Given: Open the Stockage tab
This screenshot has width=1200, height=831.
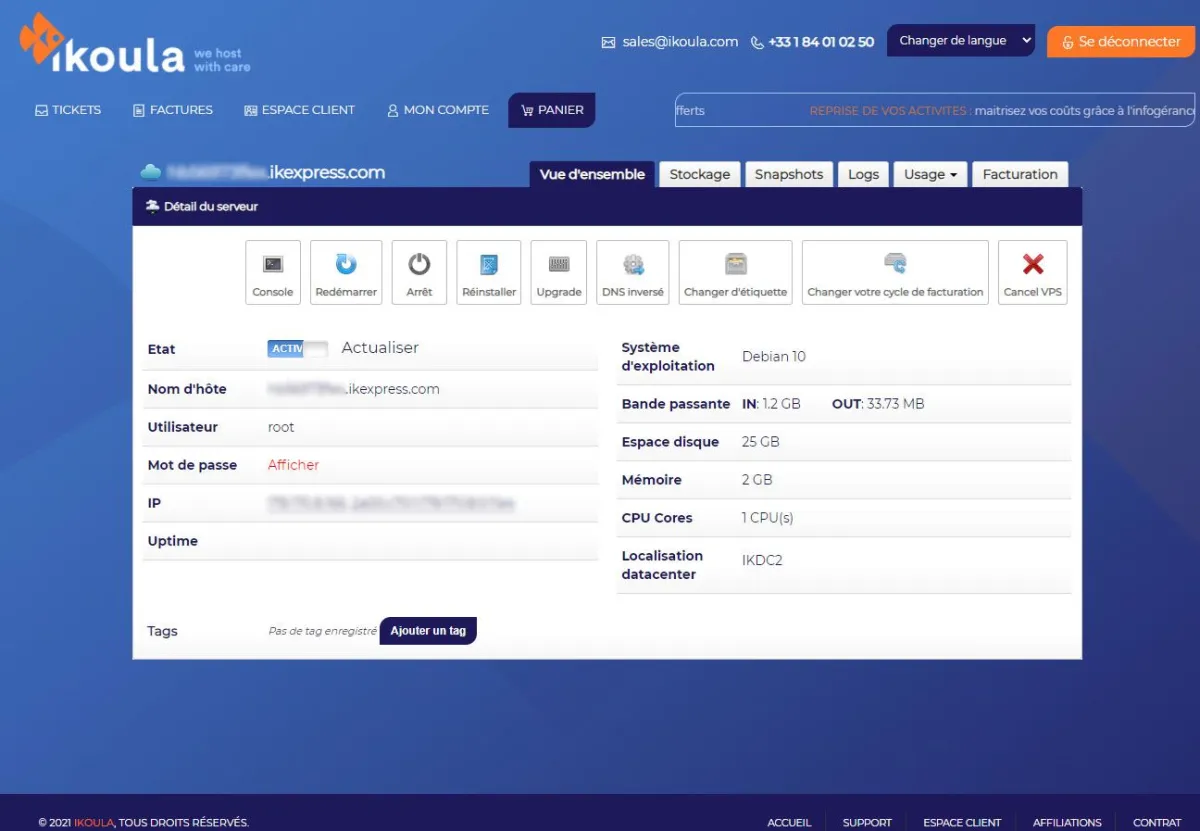Looking at the screenshot, I should click(x=700, y=174).
